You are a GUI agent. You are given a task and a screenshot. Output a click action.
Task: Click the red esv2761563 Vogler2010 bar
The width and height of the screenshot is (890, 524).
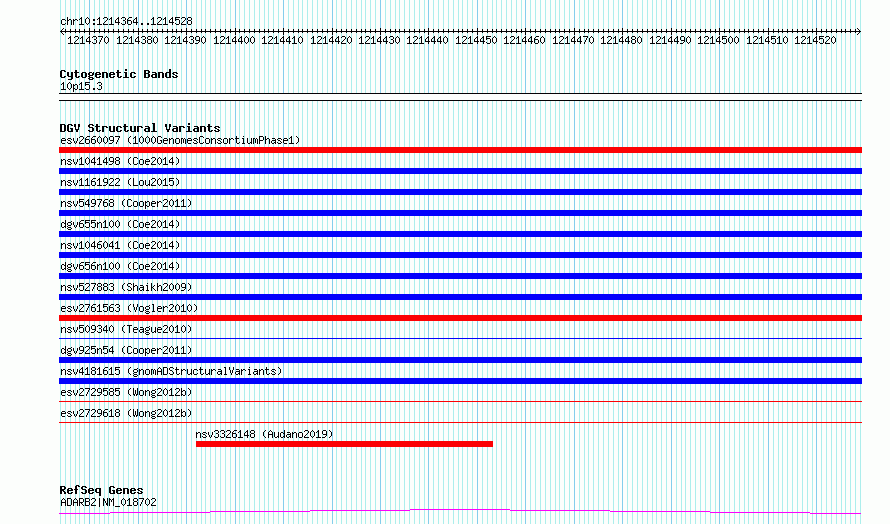click(460, 318)
